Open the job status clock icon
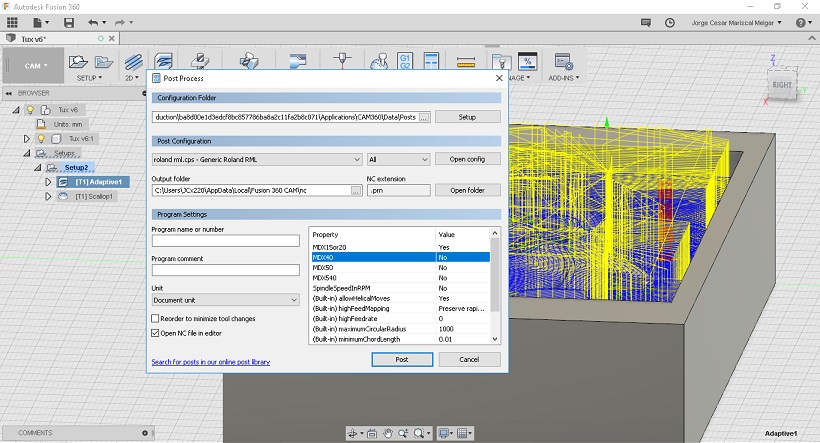 pos(669,22)
